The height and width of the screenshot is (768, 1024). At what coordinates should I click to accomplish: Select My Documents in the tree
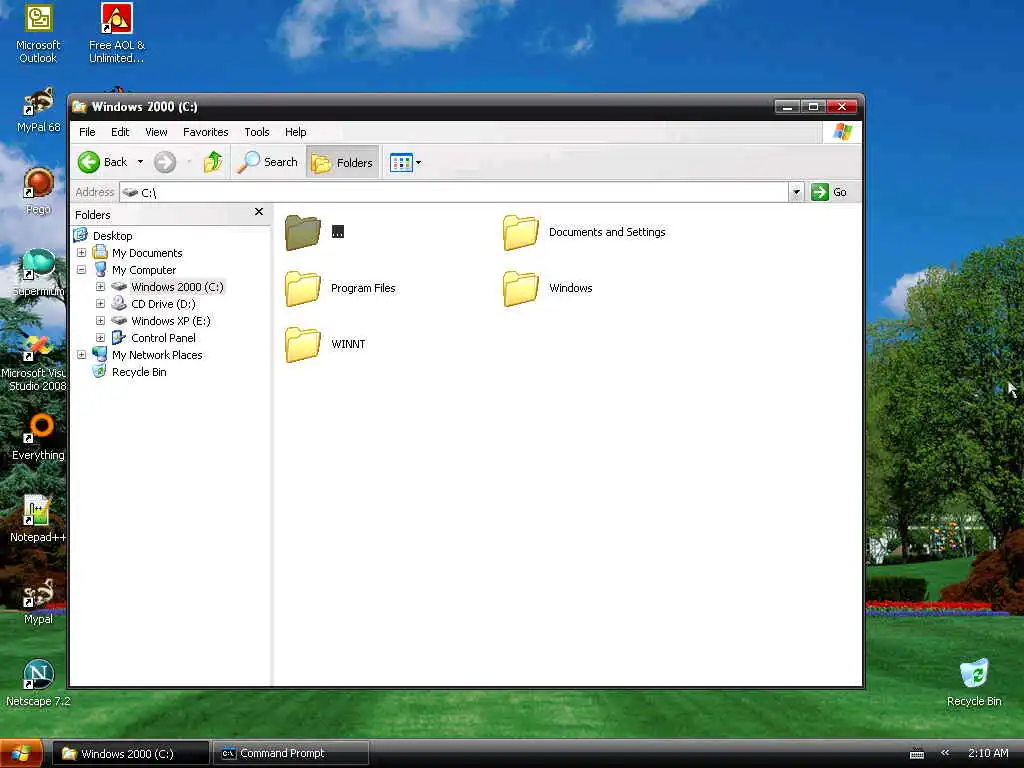click(147, 253)
